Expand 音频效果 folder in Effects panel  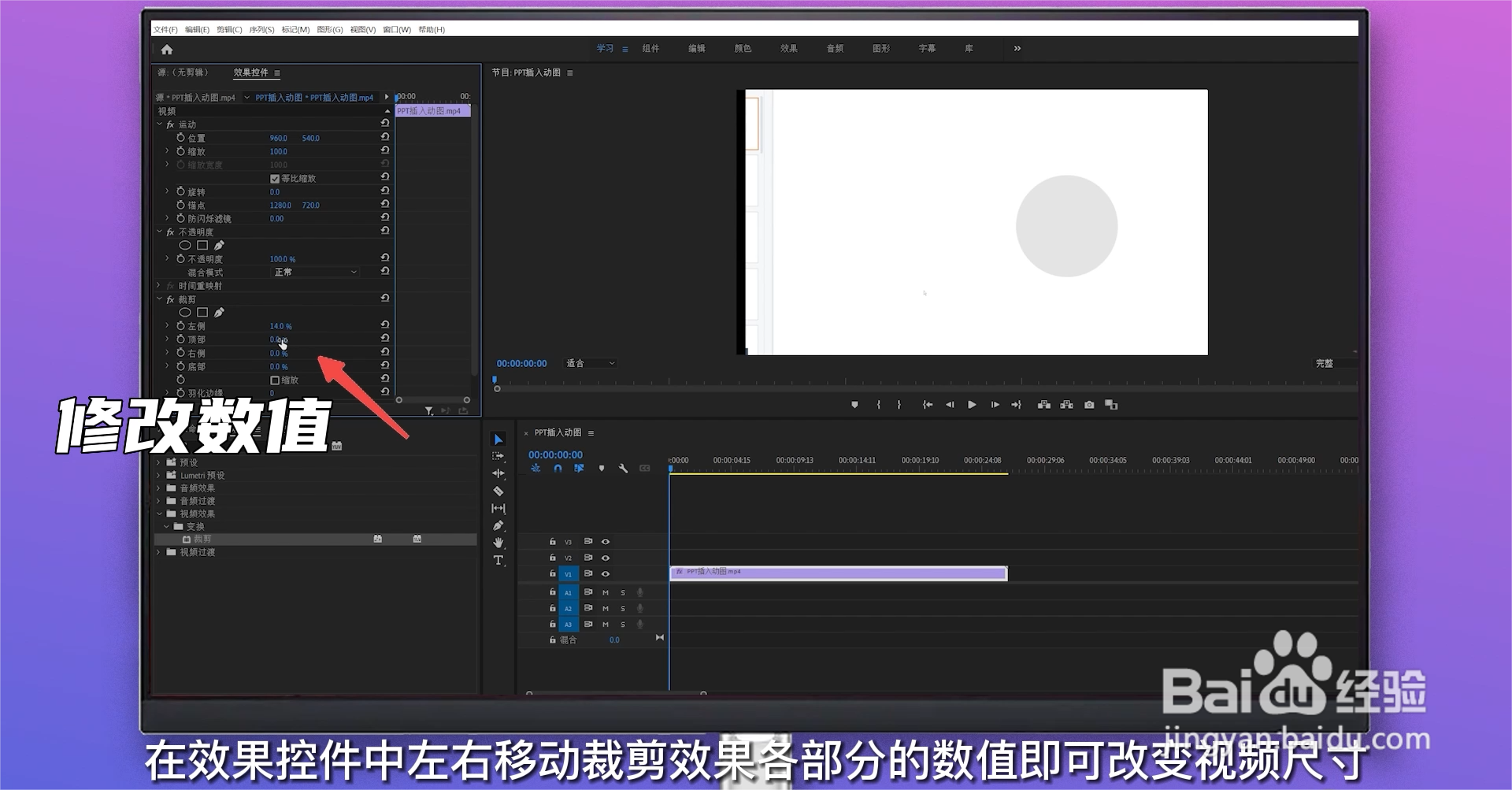click(158, 488)
